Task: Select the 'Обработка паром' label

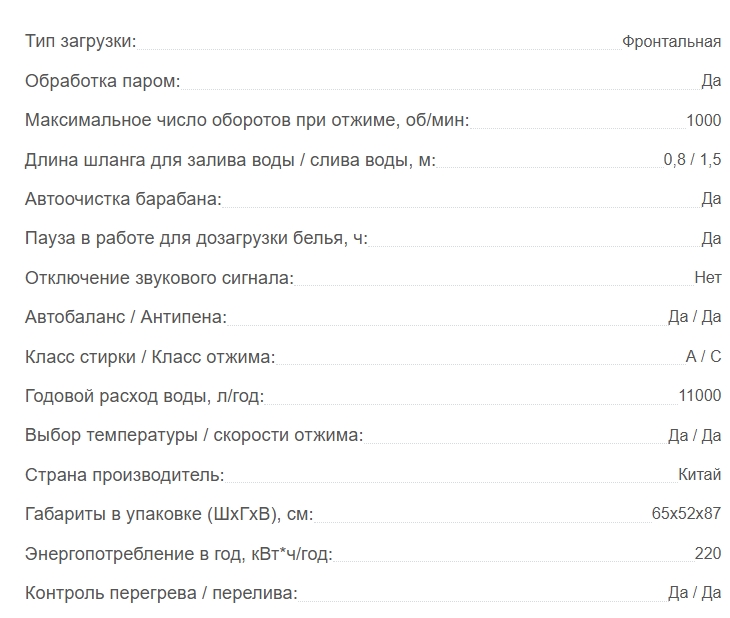Action: [102, 81]
